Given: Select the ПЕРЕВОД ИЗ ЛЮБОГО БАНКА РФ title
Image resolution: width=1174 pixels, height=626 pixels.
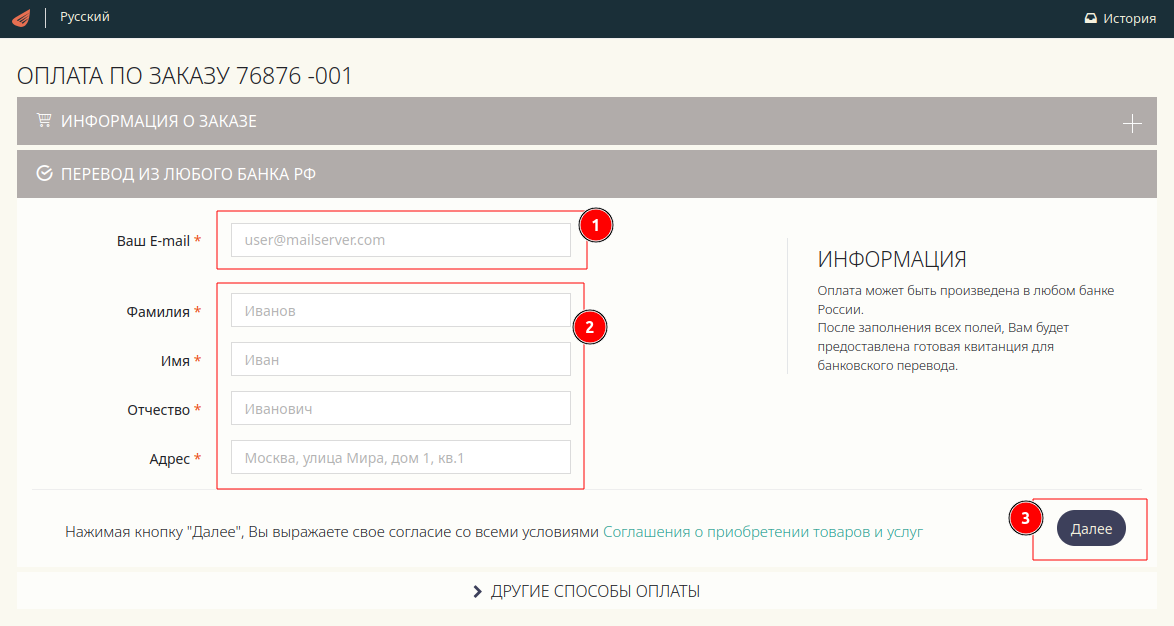Looking at the screenshot, I should pyautogui.click(x=189, y=174).
